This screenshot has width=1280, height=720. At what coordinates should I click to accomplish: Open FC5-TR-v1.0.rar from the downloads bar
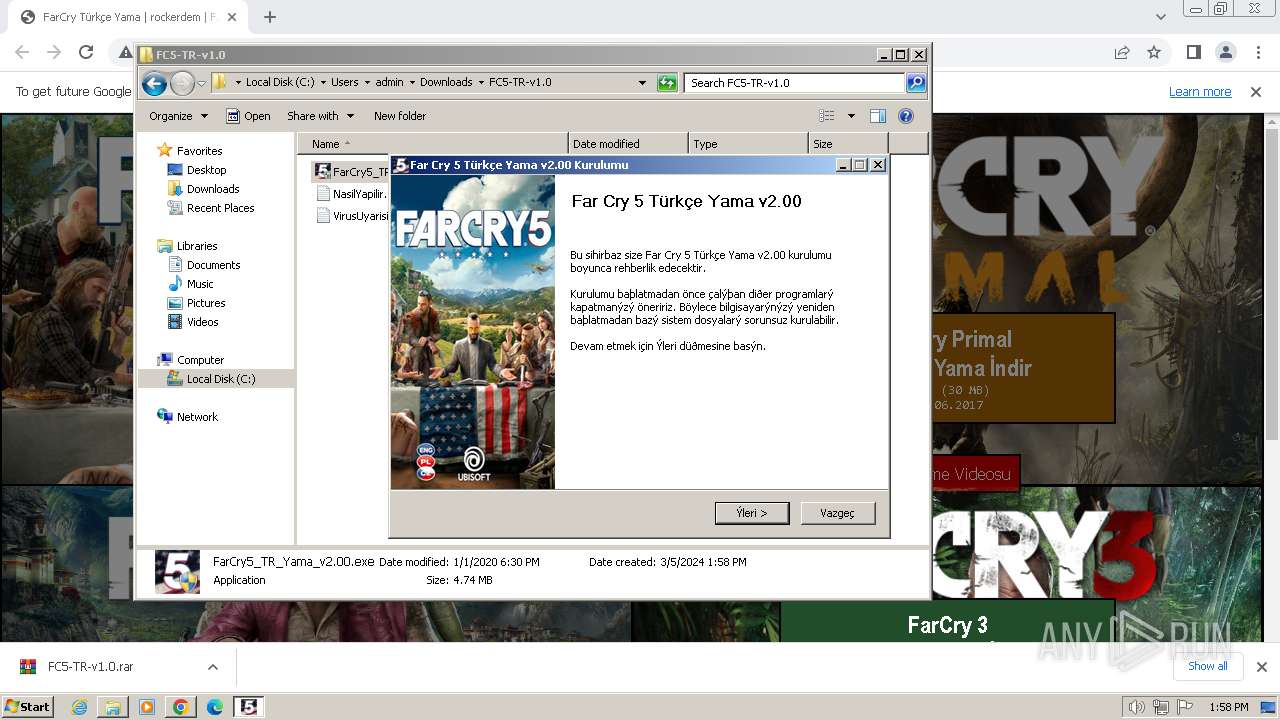click(x=90, y=667)
